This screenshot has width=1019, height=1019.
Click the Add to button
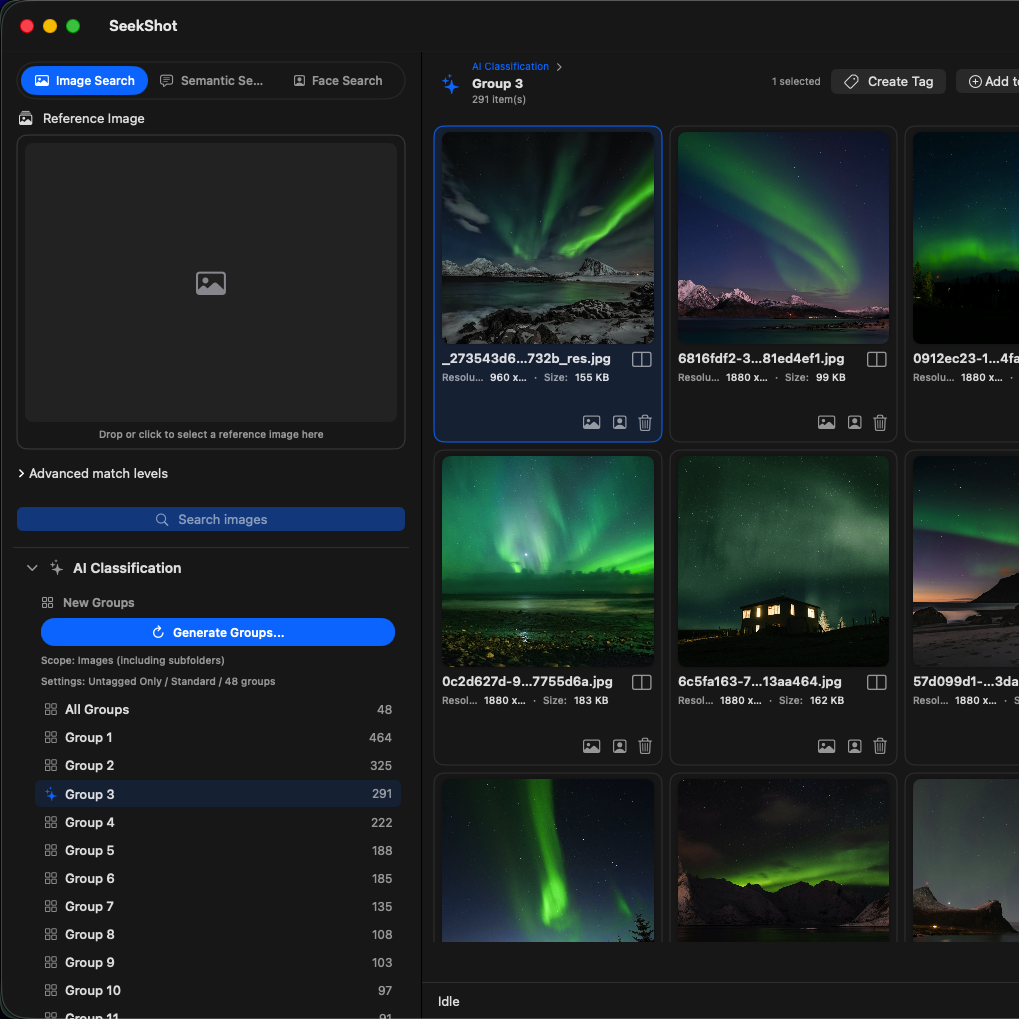point(988,81)
